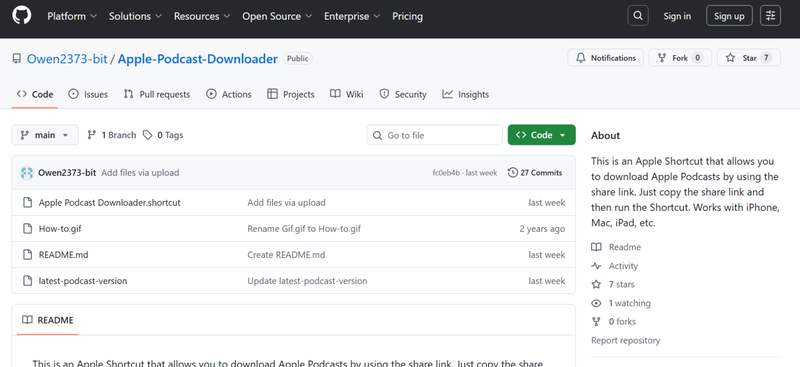Expand the Enterprise menu
This screenshot has width=800, height=367.
pos(352,16)
